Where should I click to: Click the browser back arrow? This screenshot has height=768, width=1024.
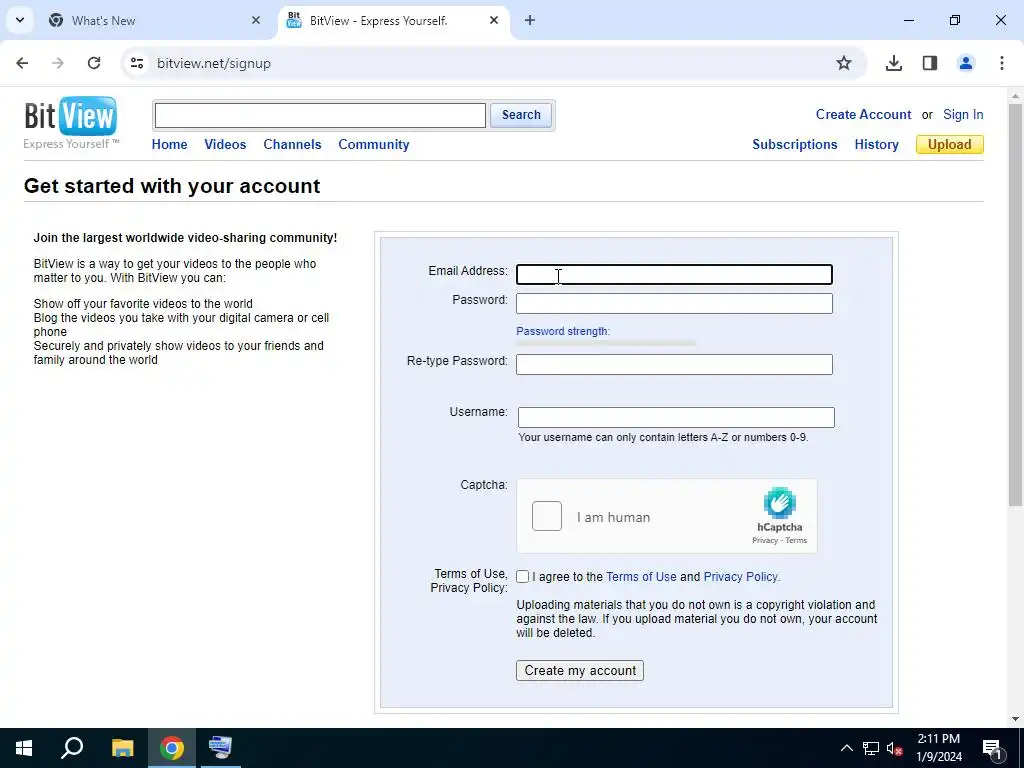[x=22, y=63]
